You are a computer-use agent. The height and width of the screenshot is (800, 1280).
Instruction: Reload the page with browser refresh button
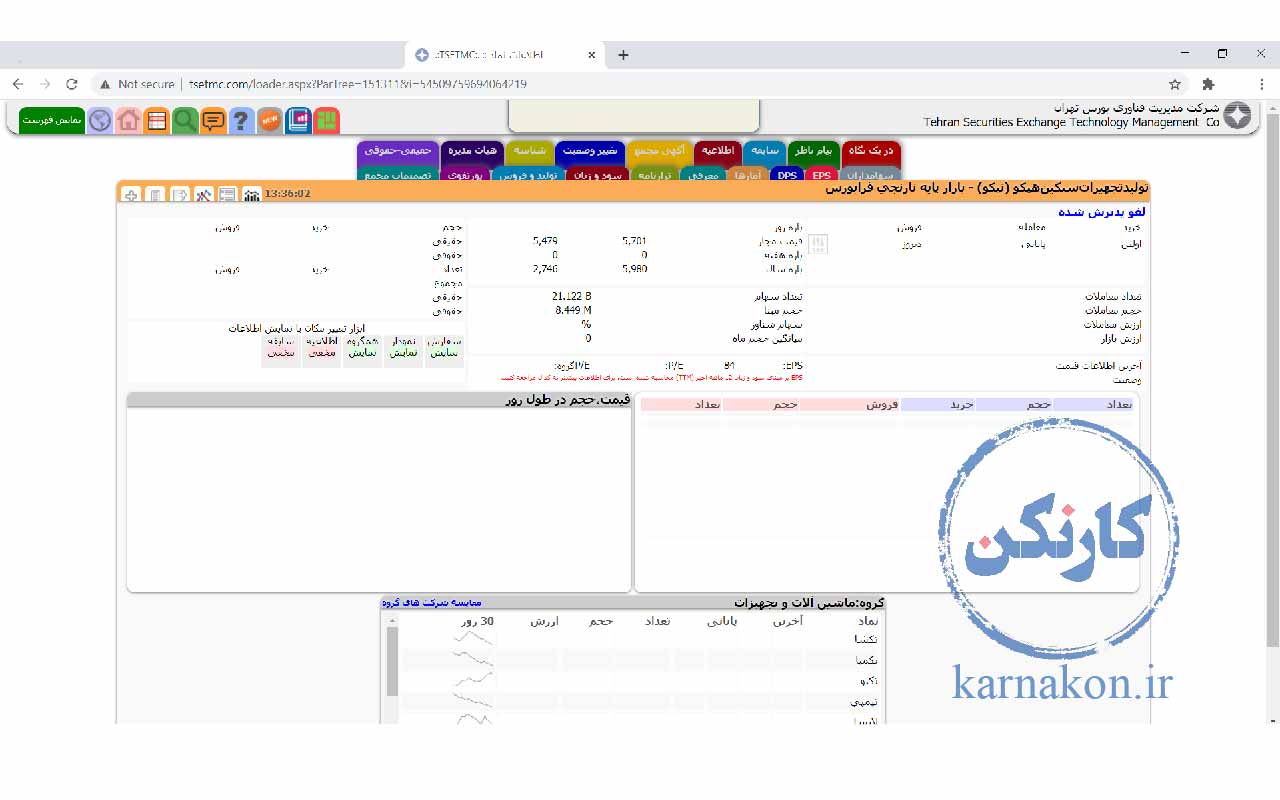(71, 84)
